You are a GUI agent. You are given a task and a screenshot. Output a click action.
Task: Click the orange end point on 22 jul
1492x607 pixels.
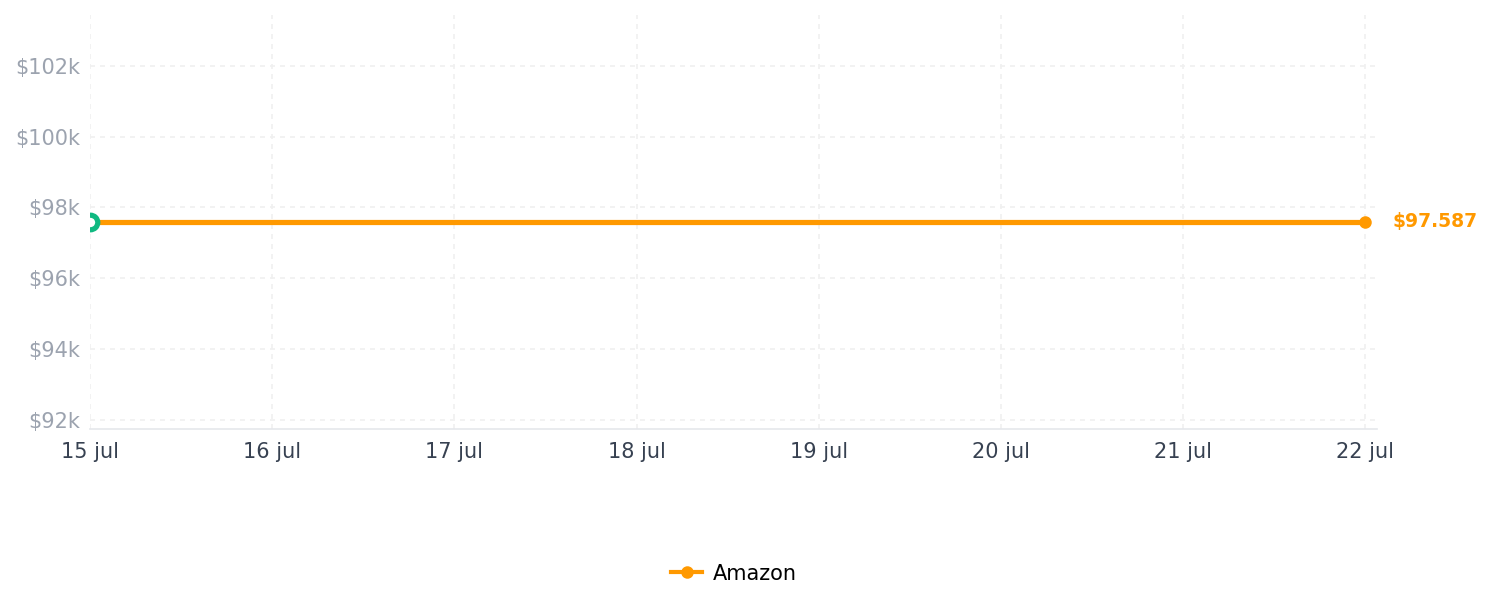click(1365, 222)
